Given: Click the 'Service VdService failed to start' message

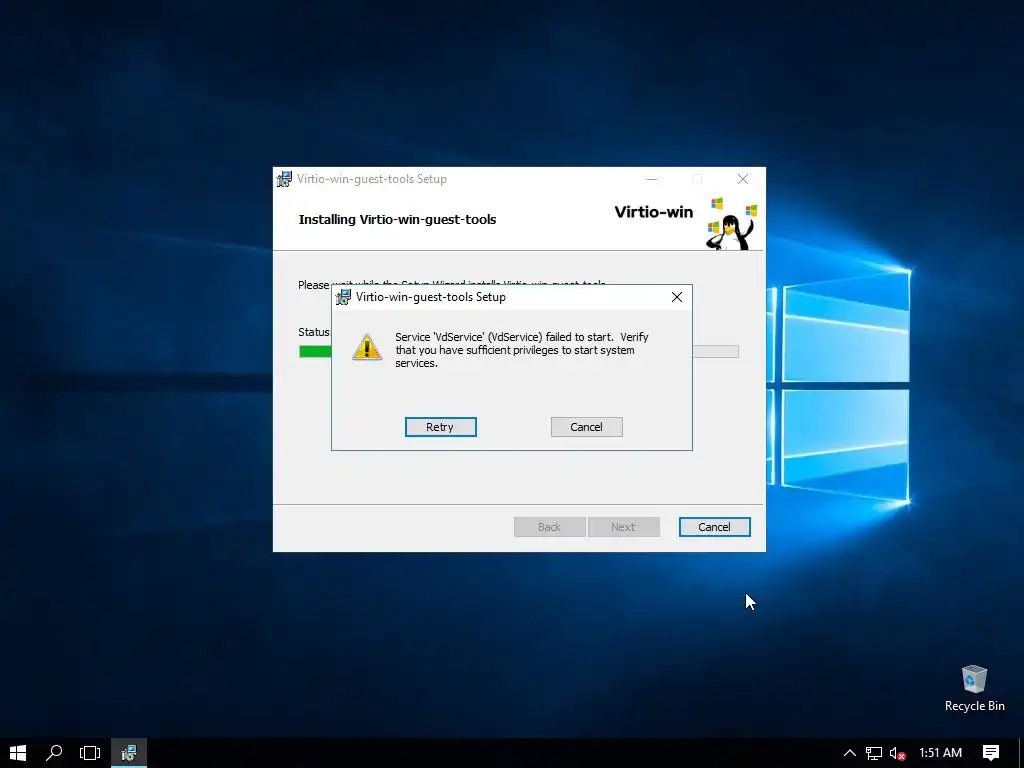Looking at the screenshot, I should pos(521,350).
